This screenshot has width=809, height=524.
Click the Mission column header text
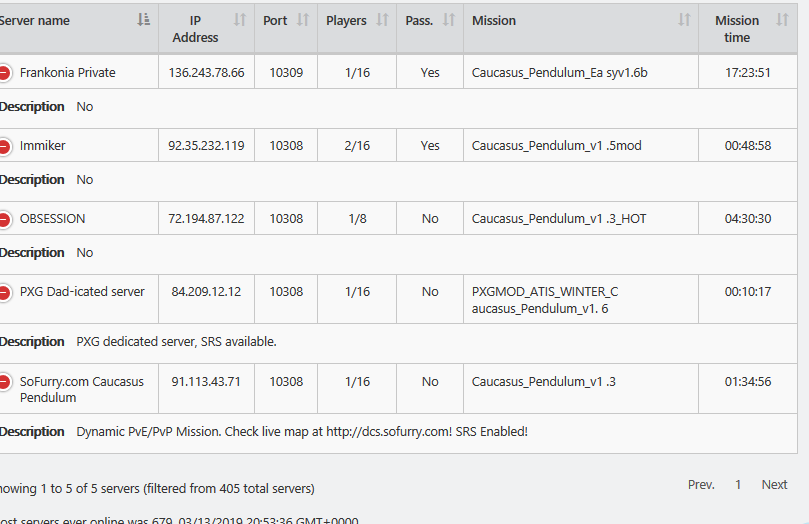click(x=494, y=21)
